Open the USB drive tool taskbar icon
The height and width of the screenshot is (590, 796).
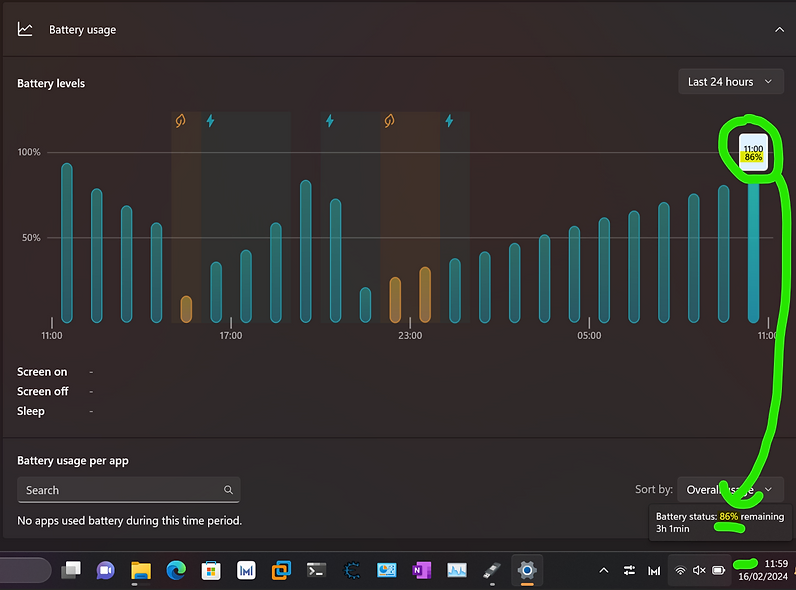point(491,570)
